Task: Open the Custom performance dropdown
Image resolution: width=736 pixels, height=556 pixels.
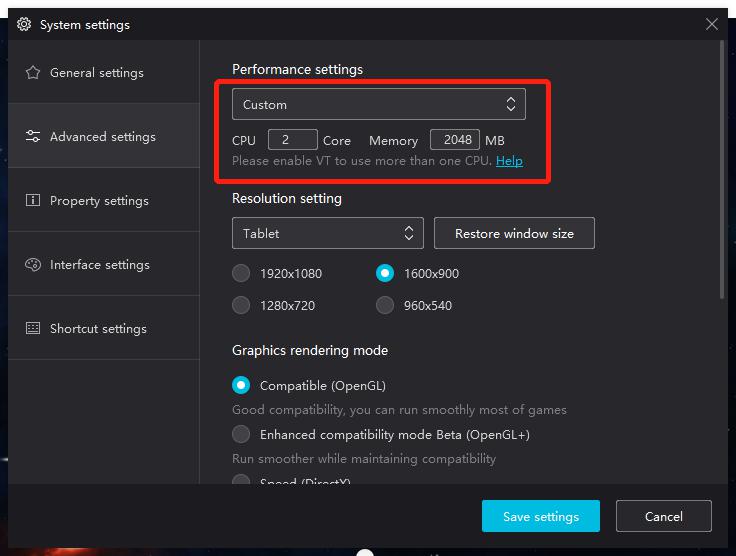Action: pyautogui.click(x=378, y=104)
